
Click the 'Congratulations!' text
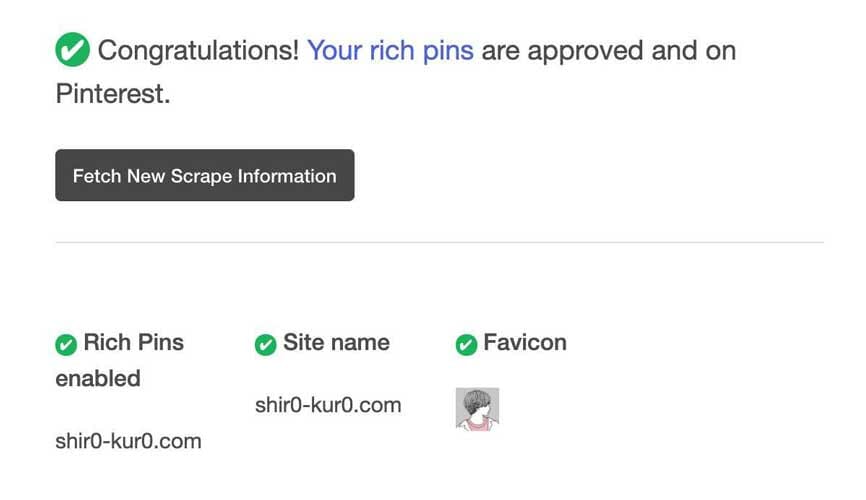199,51
